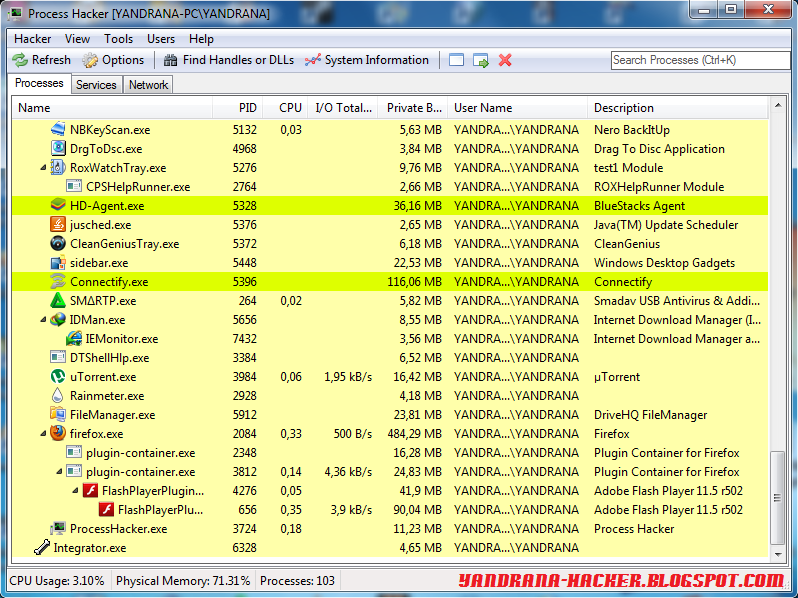The width and height of the screenshot is (798, 598).
Task: Click the Processes: 103 status entry
Action: point(297,581)
